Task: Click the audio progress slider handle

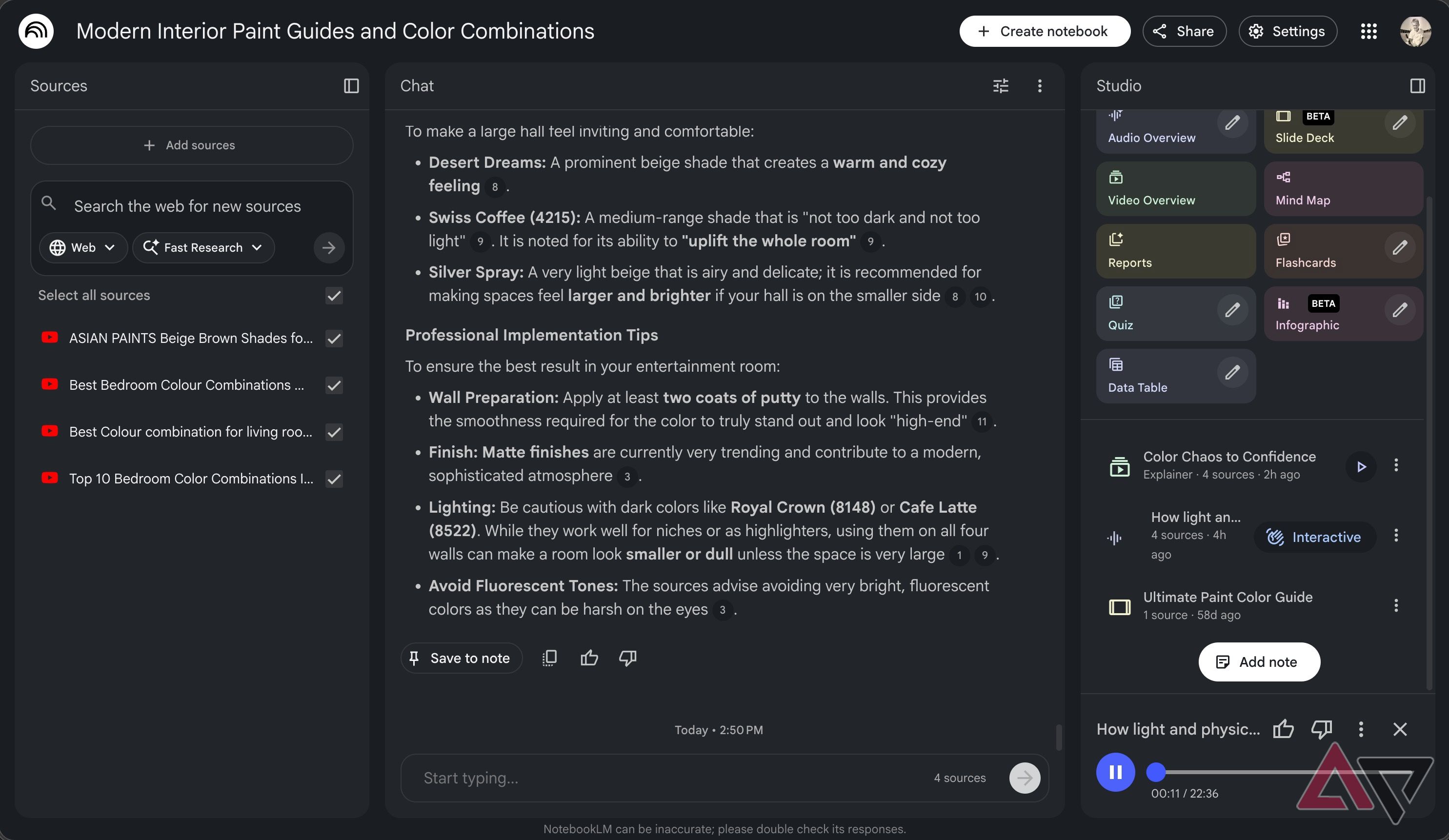Action: point(1156,772)
